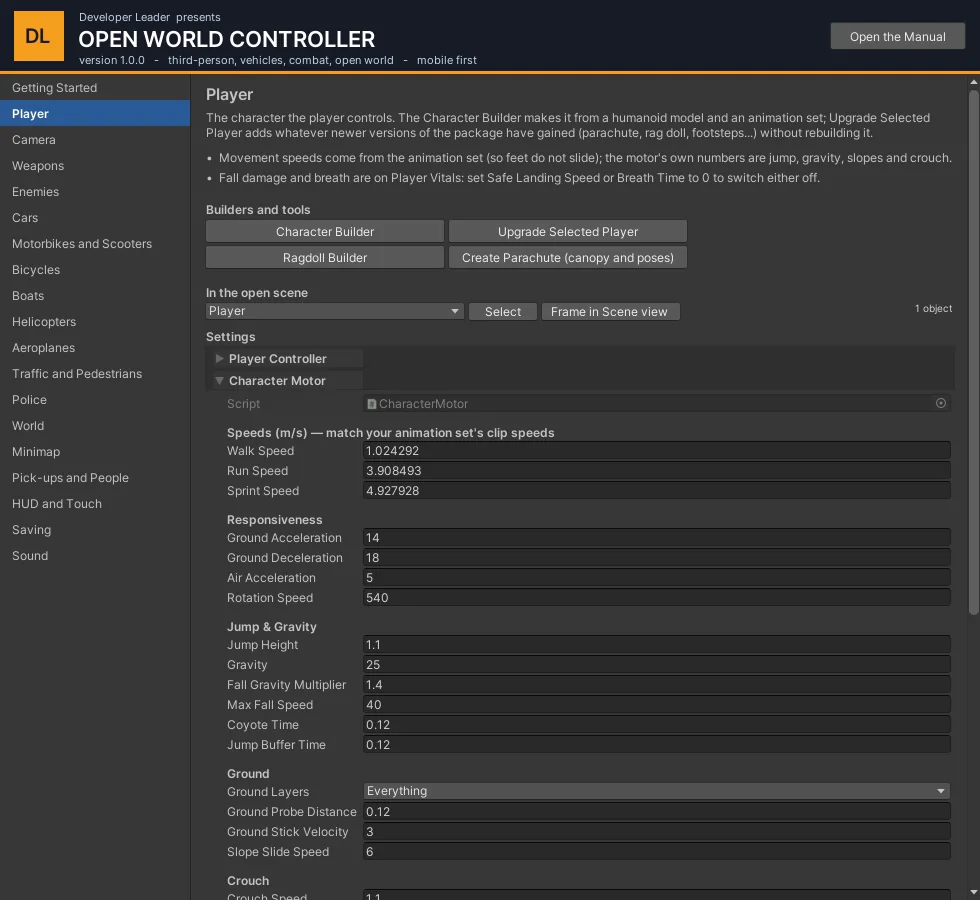Screen dimensions: 980x900
Task: Select the World section
Action: pos(95,426)
